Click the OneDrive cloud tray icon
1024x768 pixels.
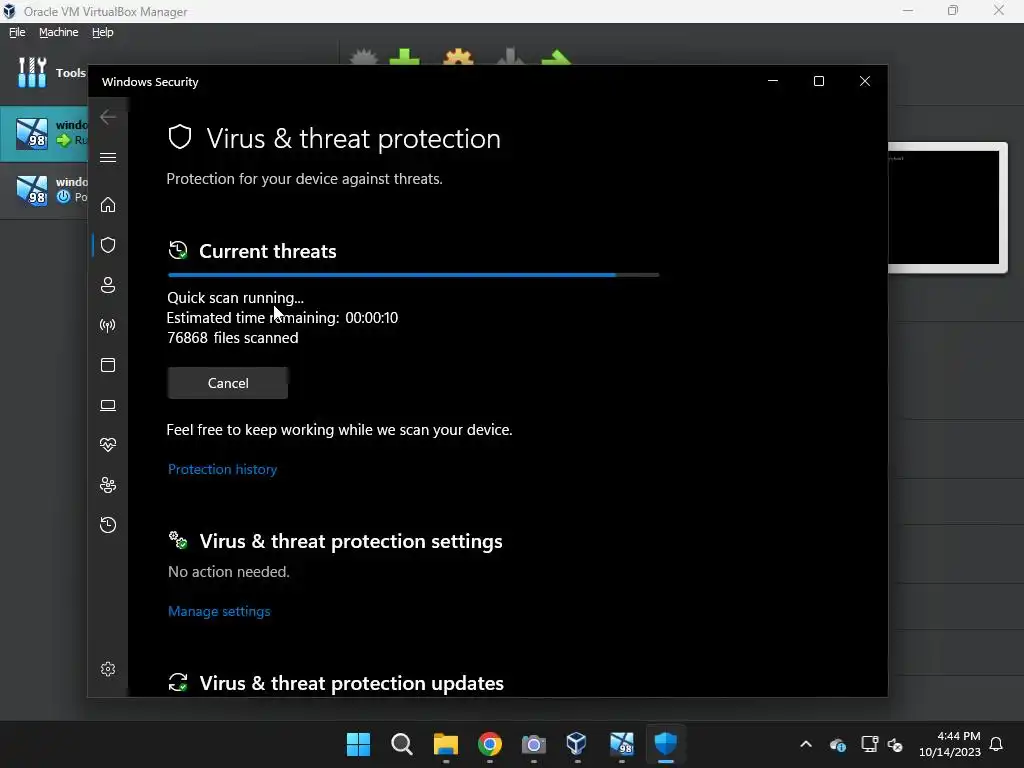838,744
